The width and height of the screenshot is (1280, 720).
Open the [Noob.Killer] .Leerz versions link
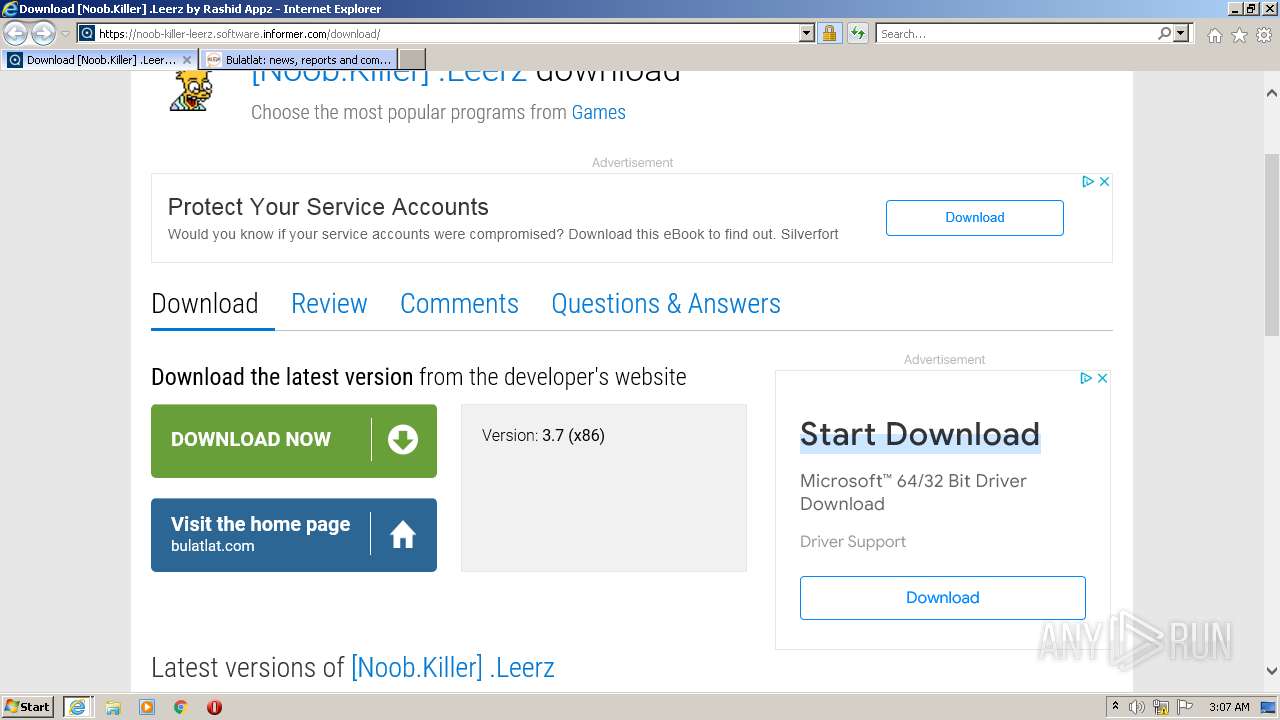coord(452,667)
